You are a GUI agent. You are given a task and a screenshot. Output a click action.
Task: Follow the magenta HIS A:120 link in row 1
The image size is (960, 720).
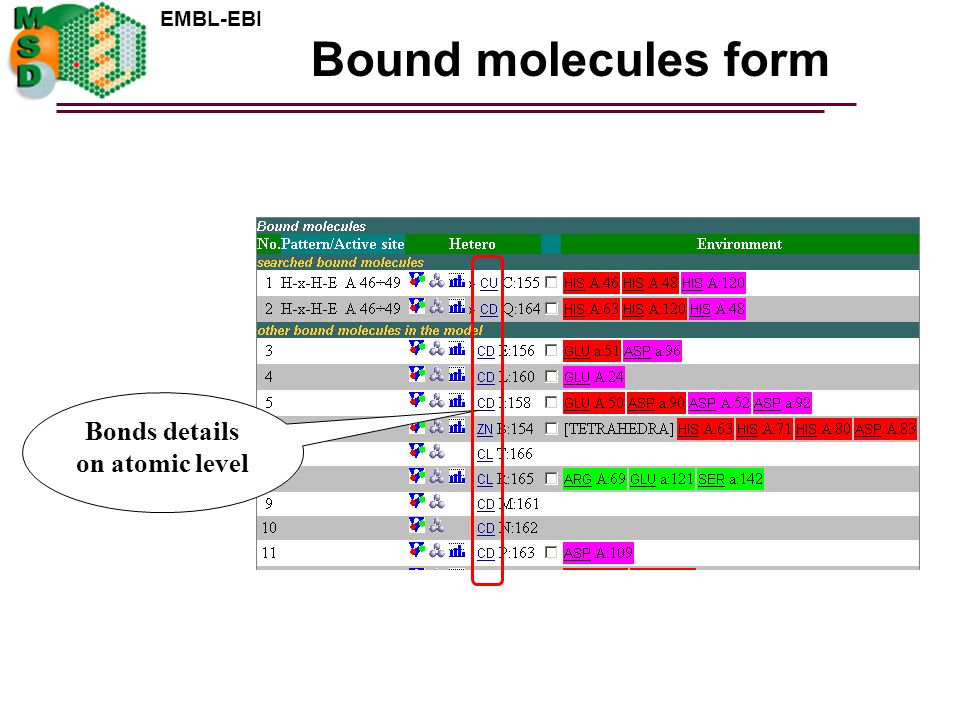click(713, 283)
